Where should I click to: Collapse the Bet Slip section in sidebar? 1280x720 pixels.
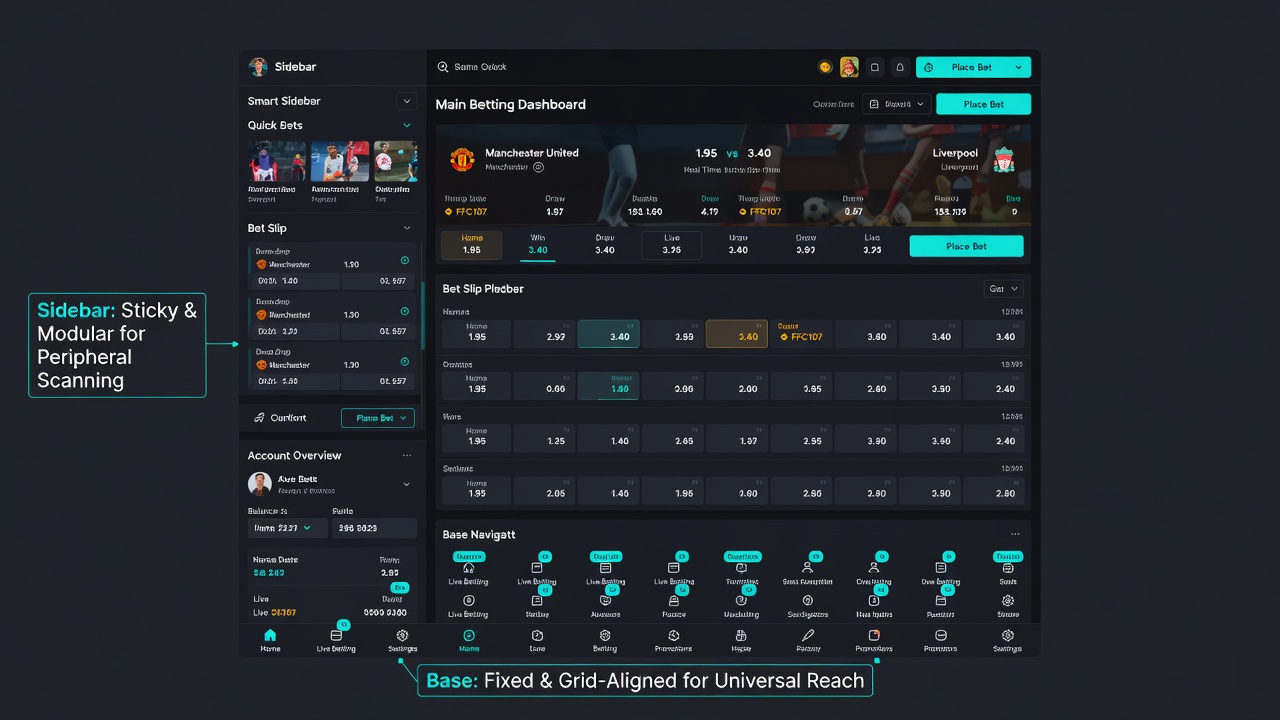pos(407,228)
